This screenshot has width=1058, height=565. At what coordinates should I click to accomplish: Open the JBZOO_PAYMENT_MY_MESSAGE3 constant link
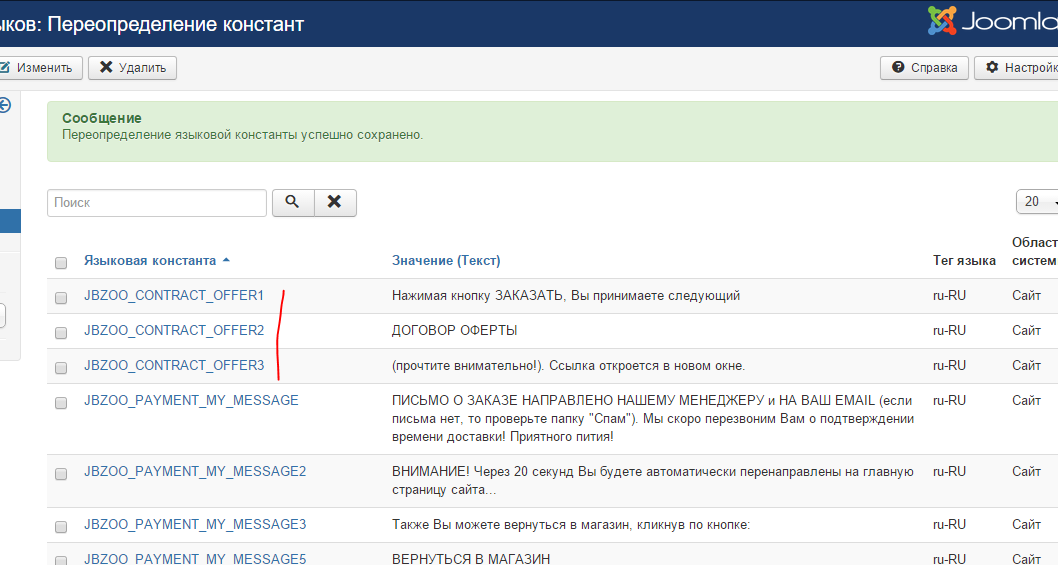click(195, 524)
